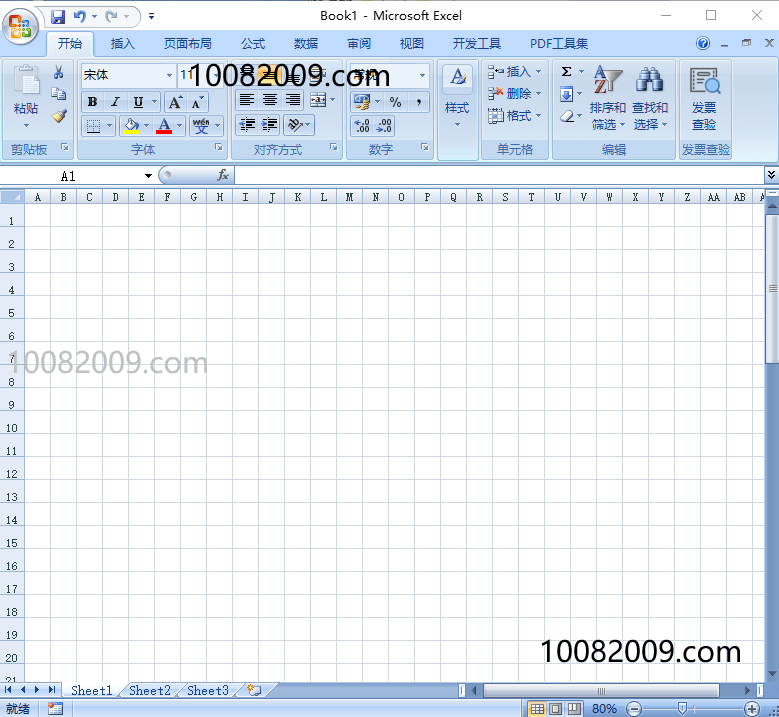Click the insert function fx icon

pos(223,175)
